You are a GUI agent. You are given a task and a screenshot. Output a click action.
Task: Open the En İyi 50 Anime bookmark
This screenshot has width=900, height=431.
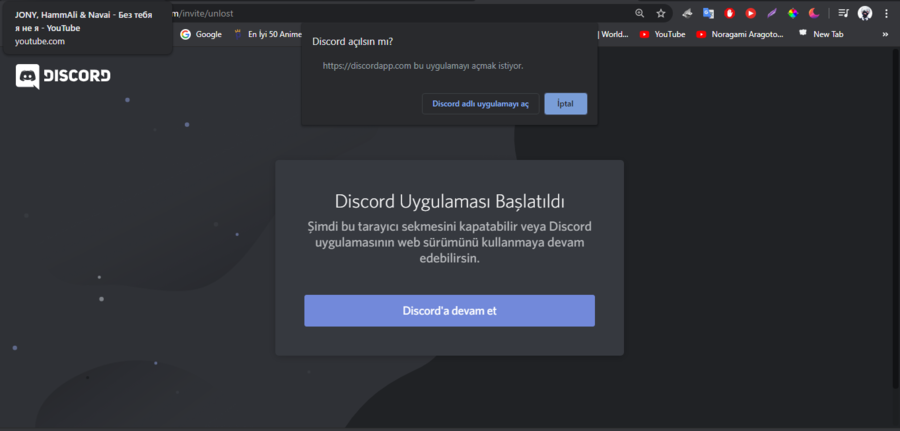pyautogui.click(x=268, y=34)
